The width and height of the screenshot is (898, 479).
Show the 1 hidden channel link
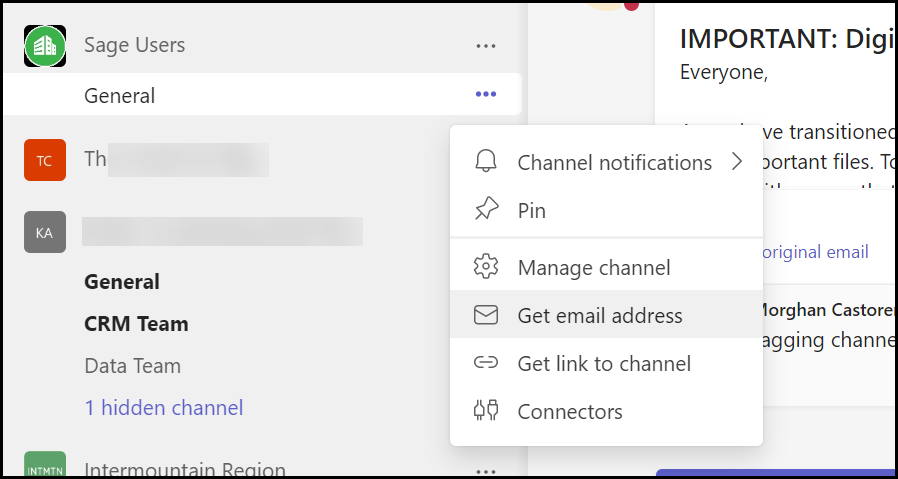click(x=164, y=407)
